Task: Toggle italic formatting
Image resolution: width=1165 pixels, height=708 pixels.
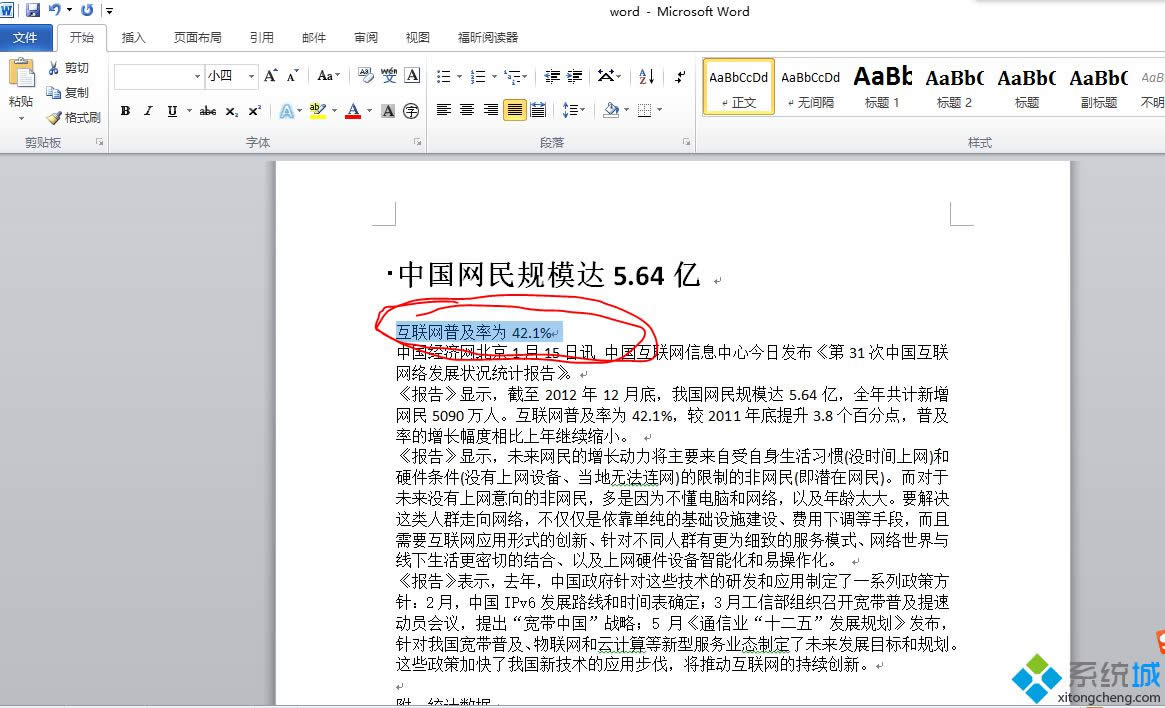Action: point(149,111)
